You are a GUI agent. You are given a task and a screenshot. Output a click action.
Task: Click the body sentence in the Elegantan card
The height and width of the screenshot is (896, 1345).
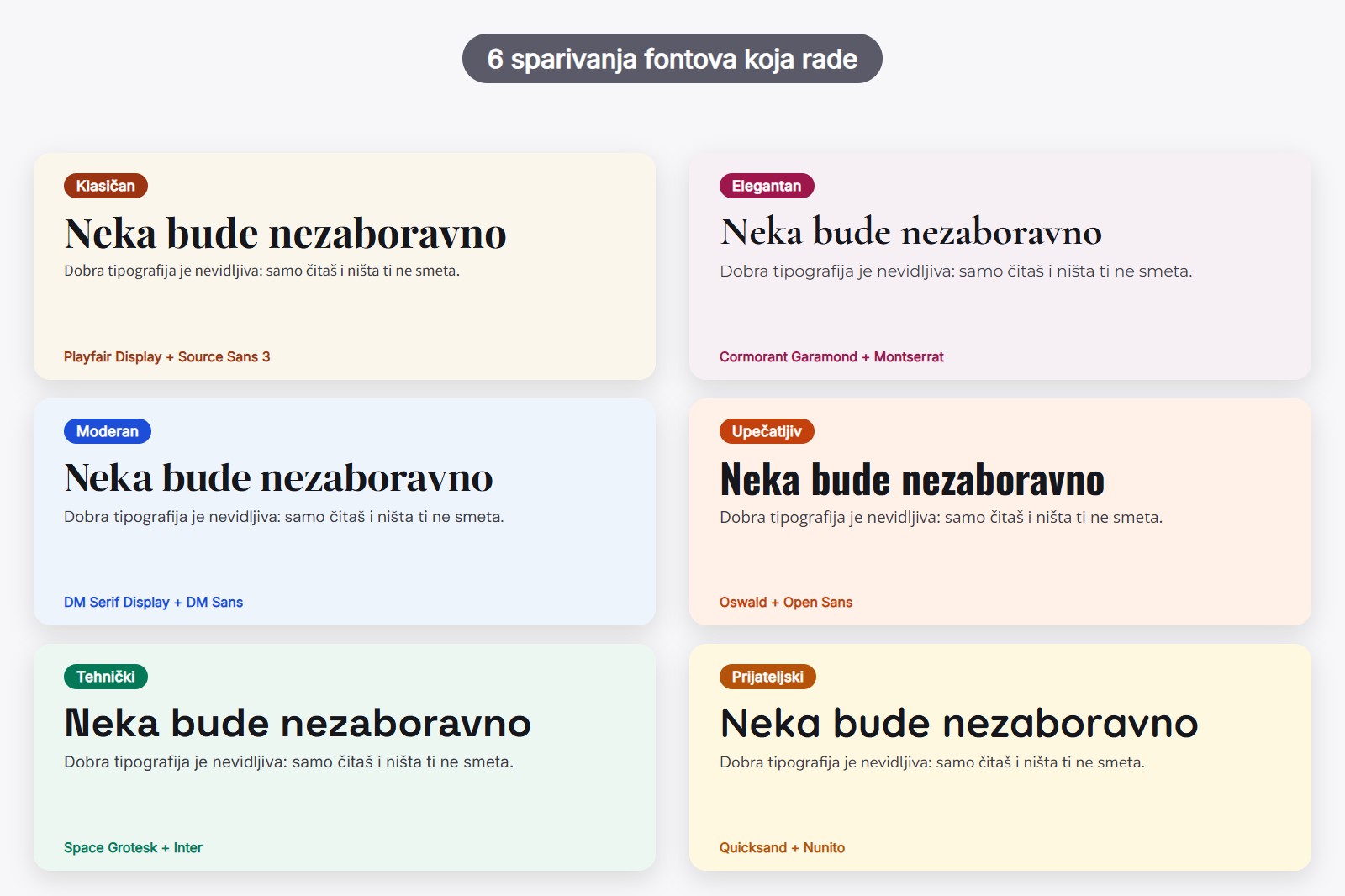(x=956, y=271)
